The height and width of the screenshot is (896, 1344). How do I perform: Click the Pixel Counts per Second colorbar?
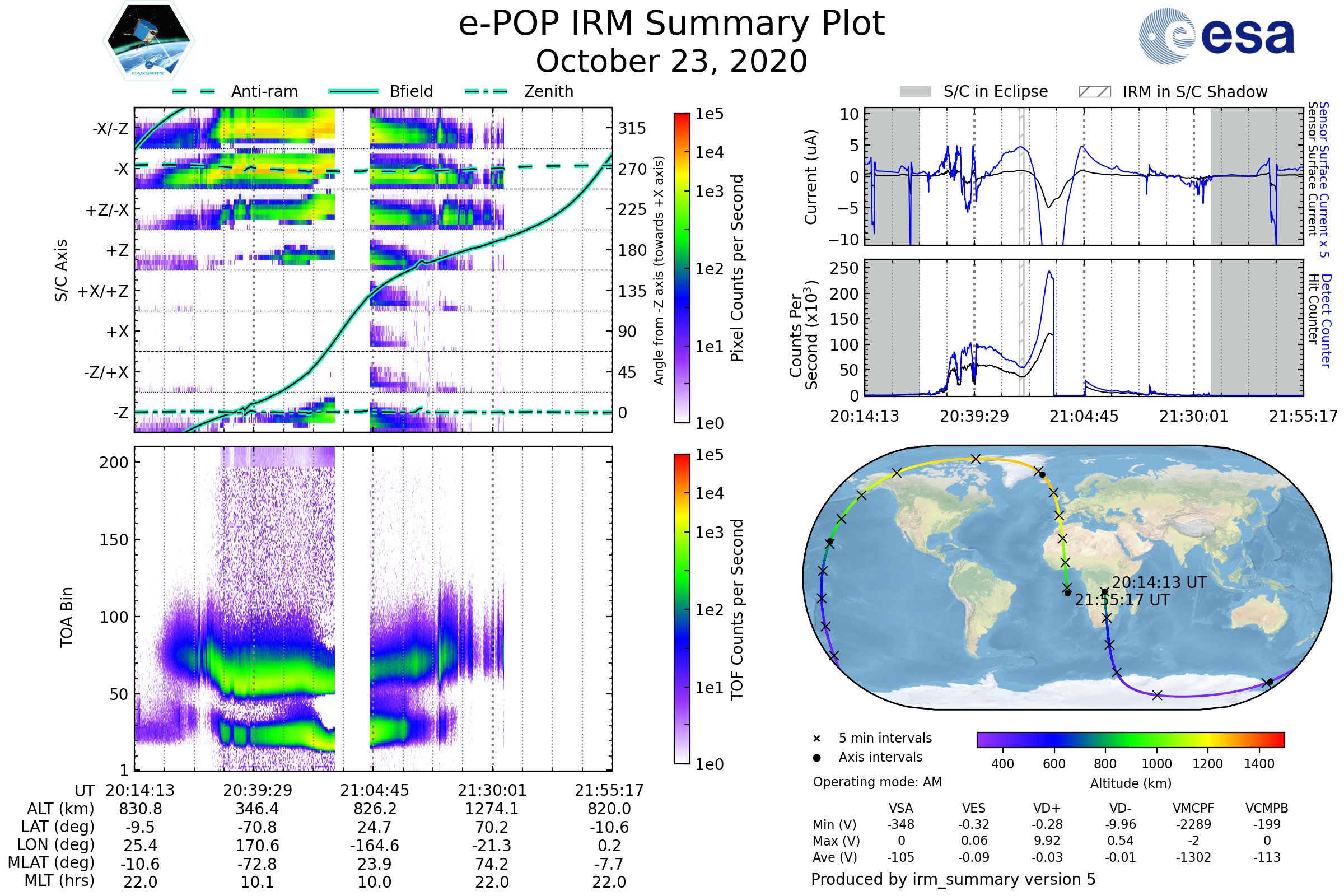[682, 268]
